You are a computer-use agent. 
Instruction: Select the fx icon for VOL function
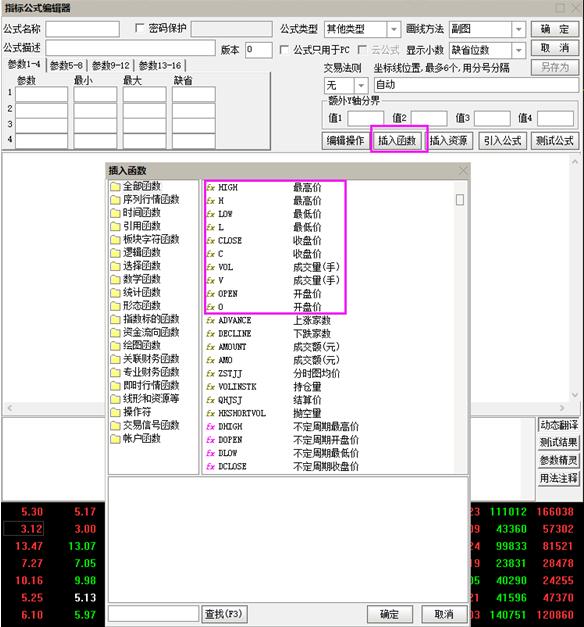tap(211, 267)
